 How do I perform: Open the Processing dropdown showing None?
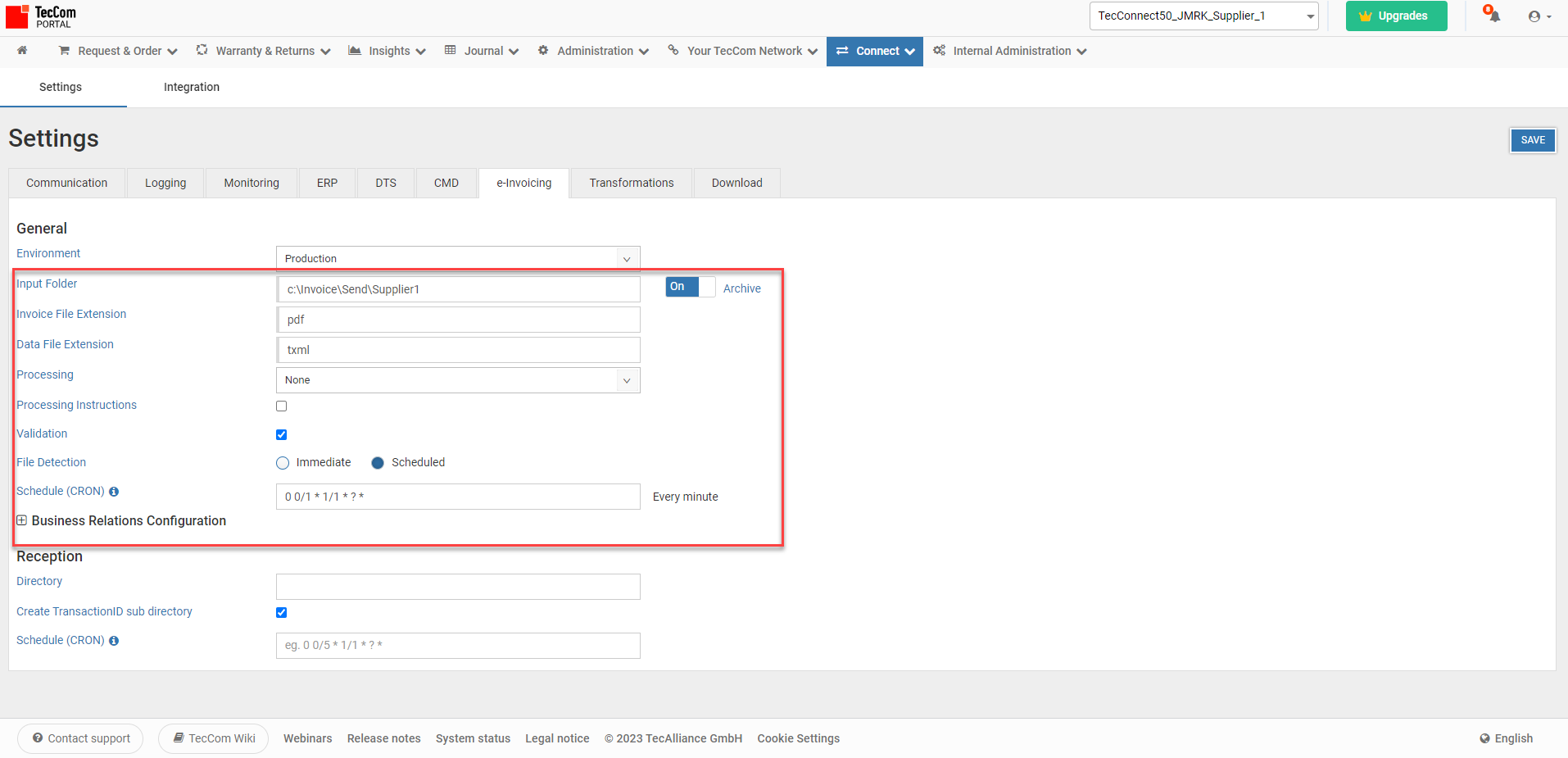(458, 380)
